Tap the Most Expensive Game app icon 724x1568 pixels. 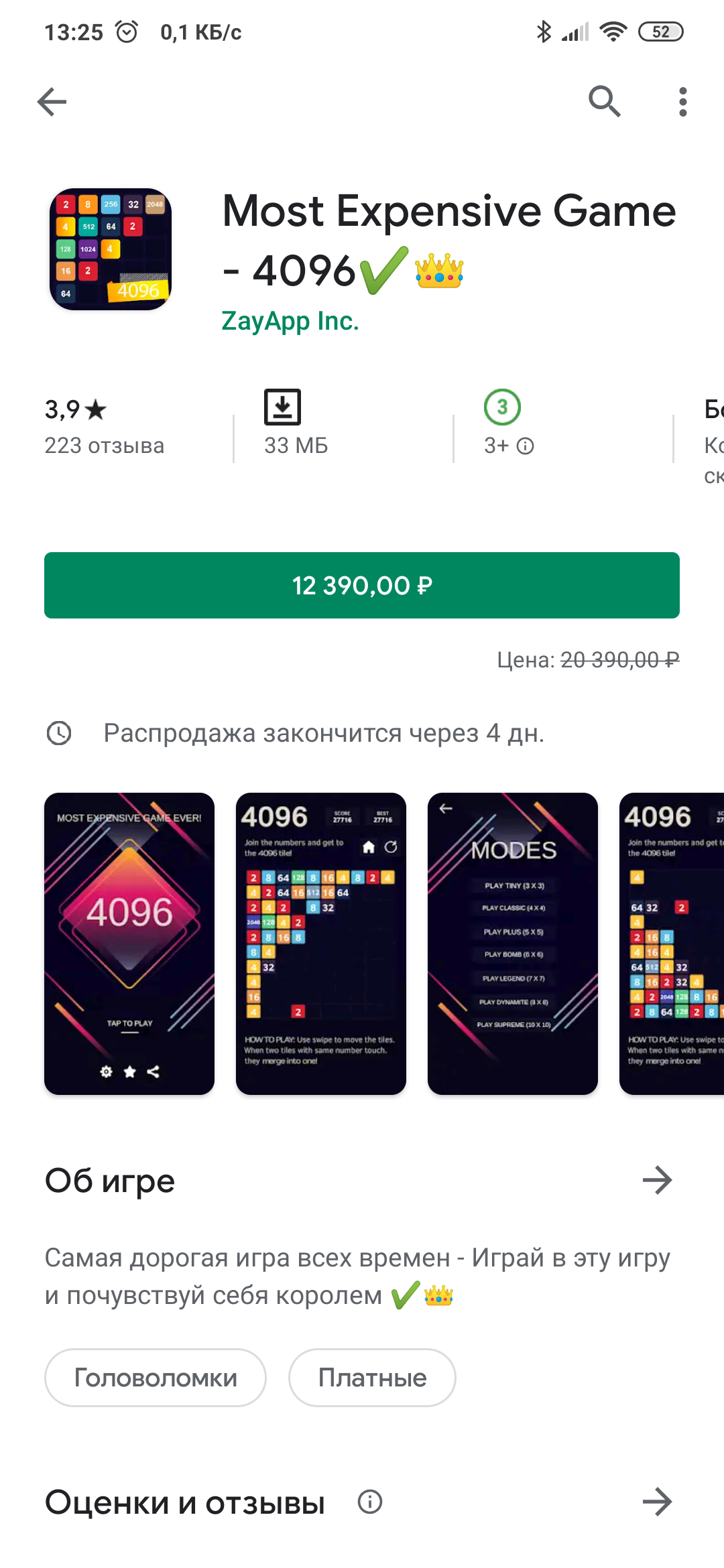pyautogui.click(x=111, y=249)
